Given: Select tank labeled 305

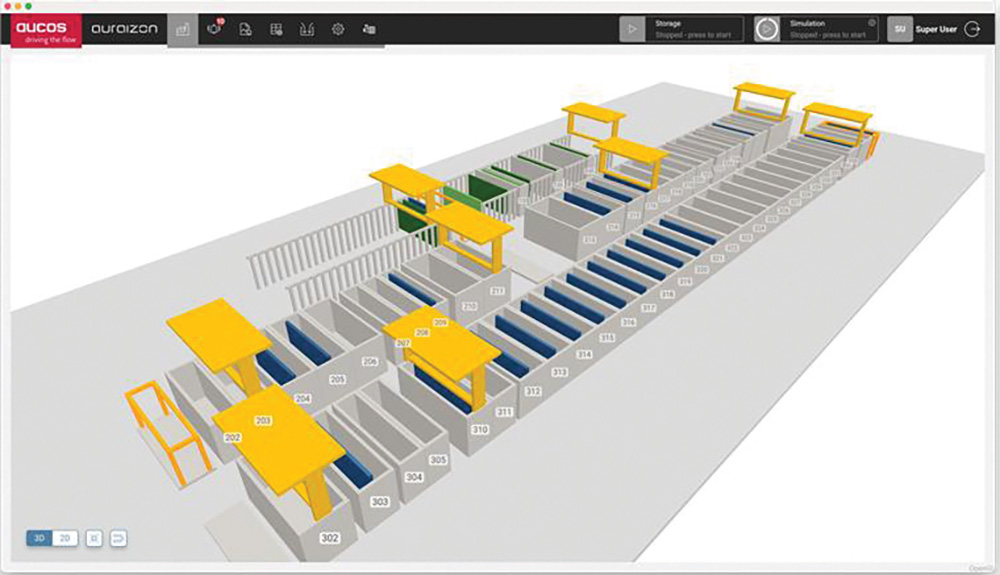Looking at the screenshot, I should click(438, 460).
